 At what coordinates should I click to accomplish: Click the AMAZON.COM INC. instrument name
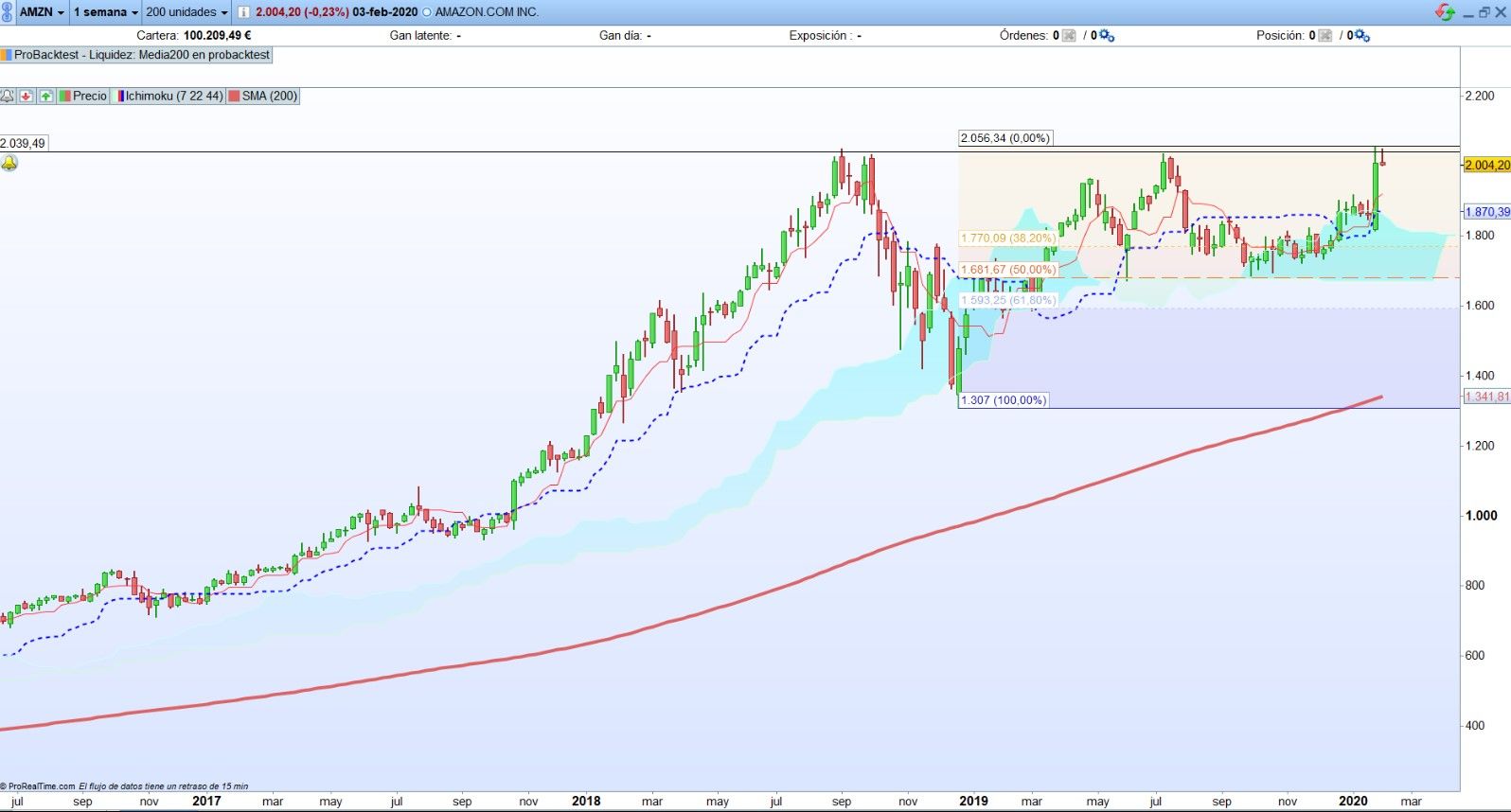tap(487, 12)
